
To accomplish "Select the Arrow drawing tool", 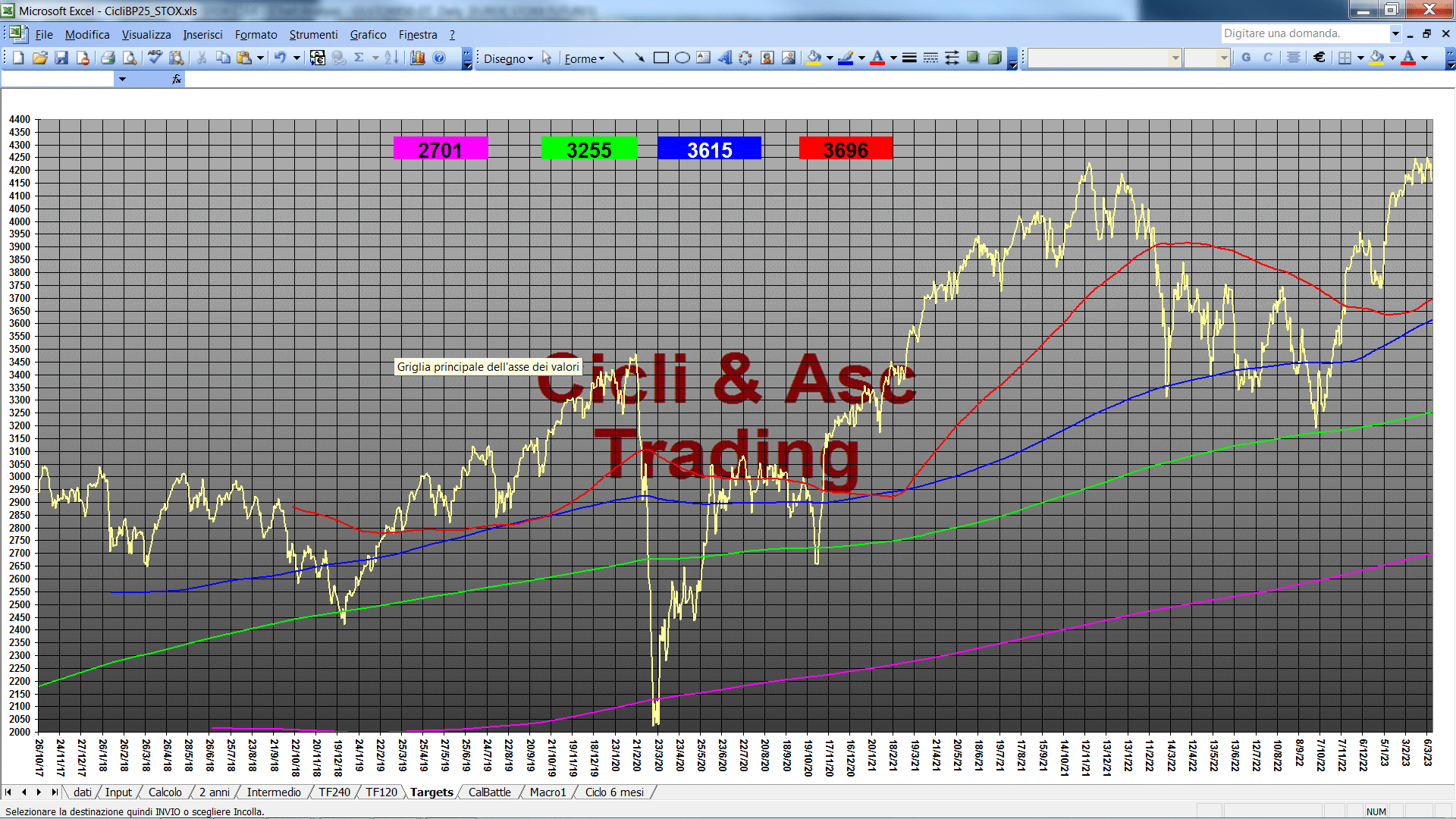I will [640, 58].
